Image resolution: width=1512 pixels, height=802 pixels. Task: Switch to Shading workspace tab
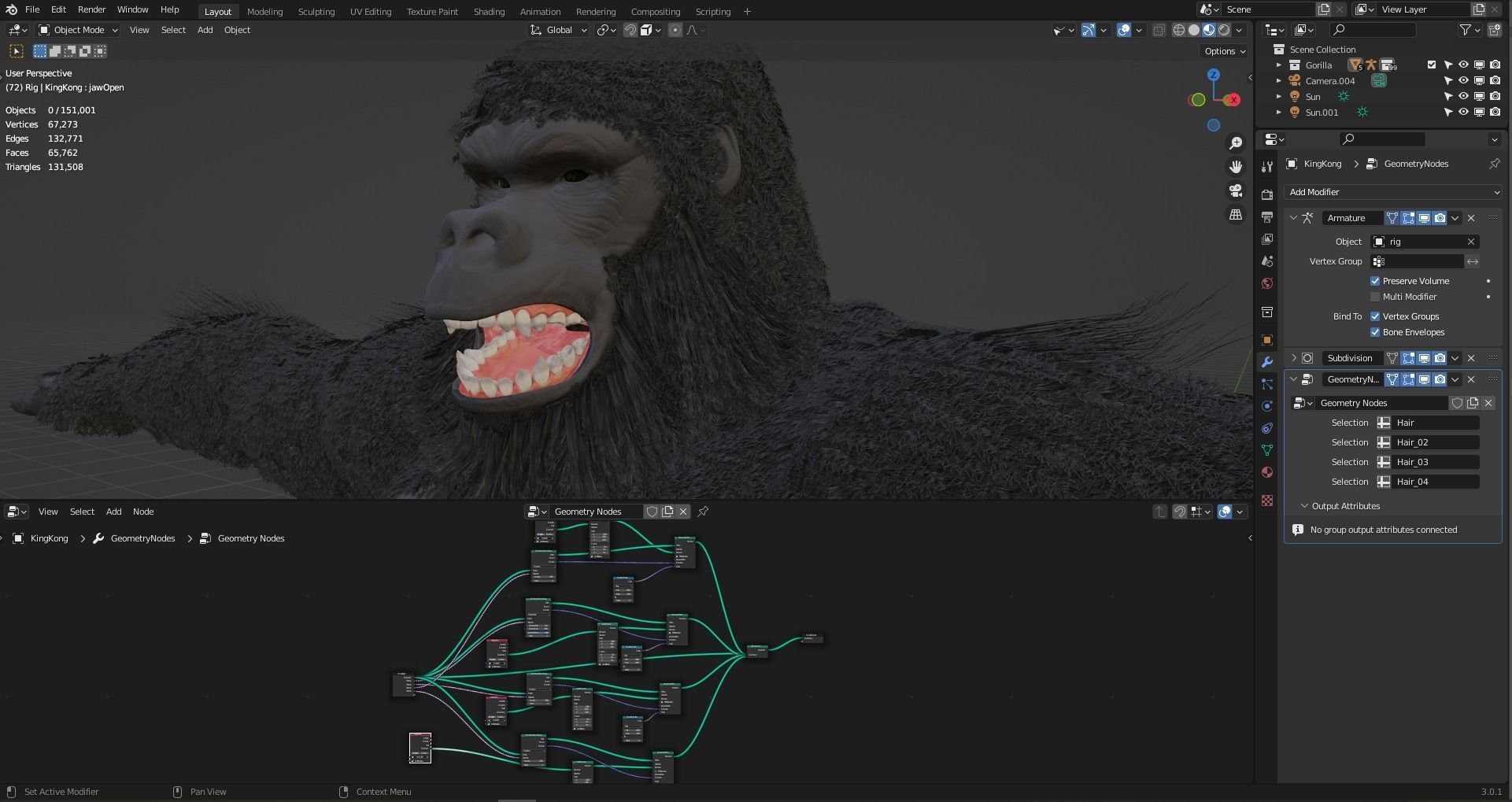pos(489,12)
